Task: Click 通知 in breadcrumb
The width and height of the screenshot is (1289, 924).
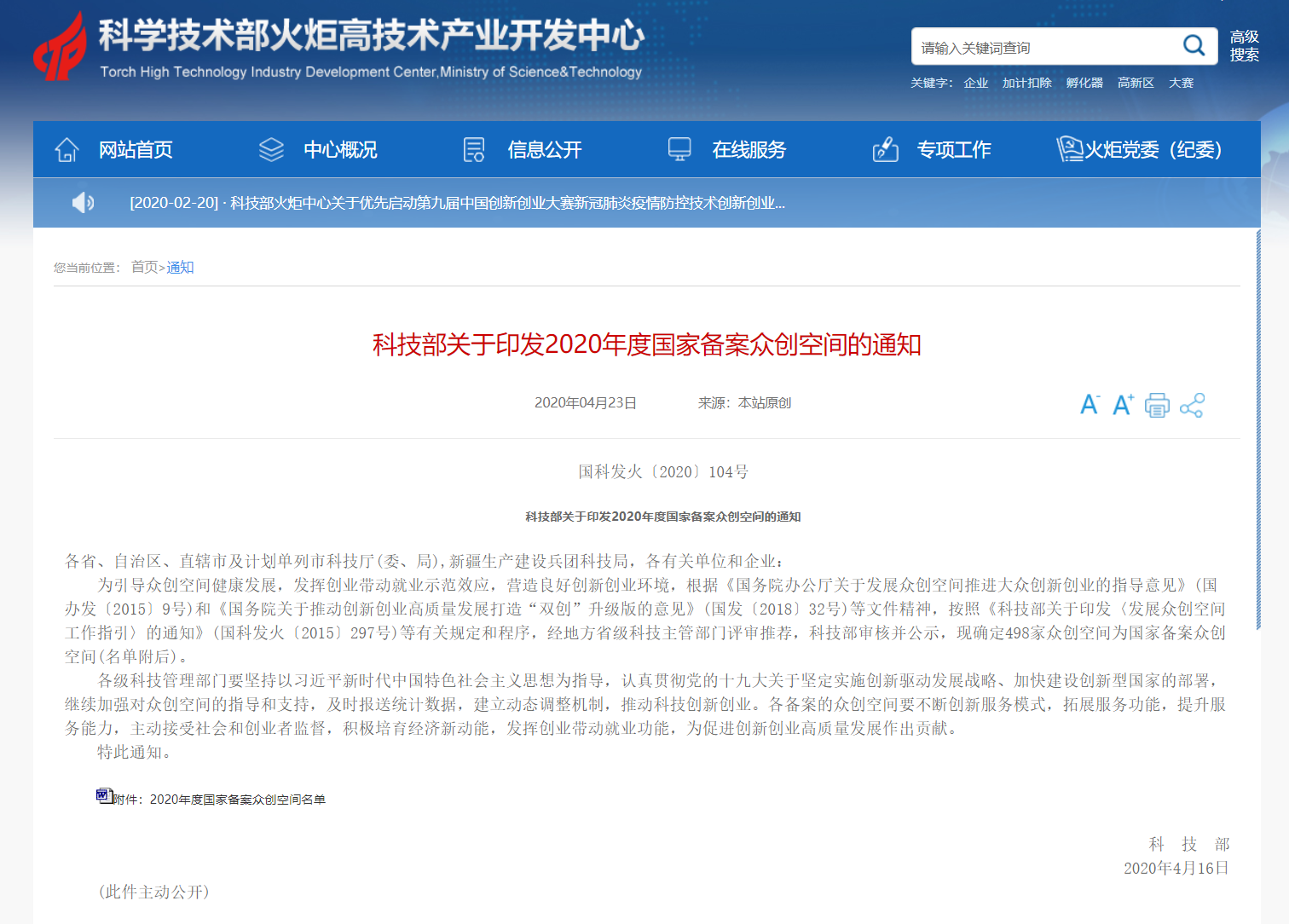Action: click(180, 268)
